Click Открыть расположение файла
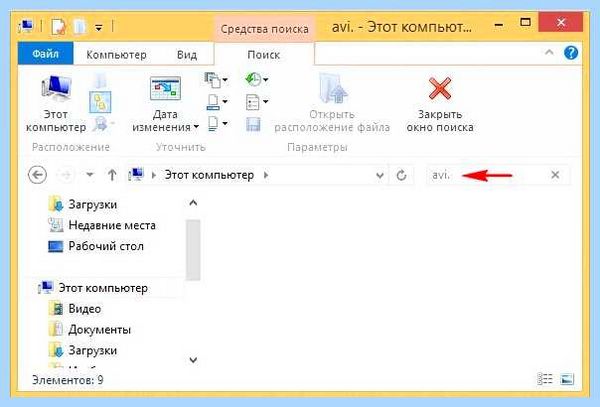600x407 pixels. (x=332, y=103)
